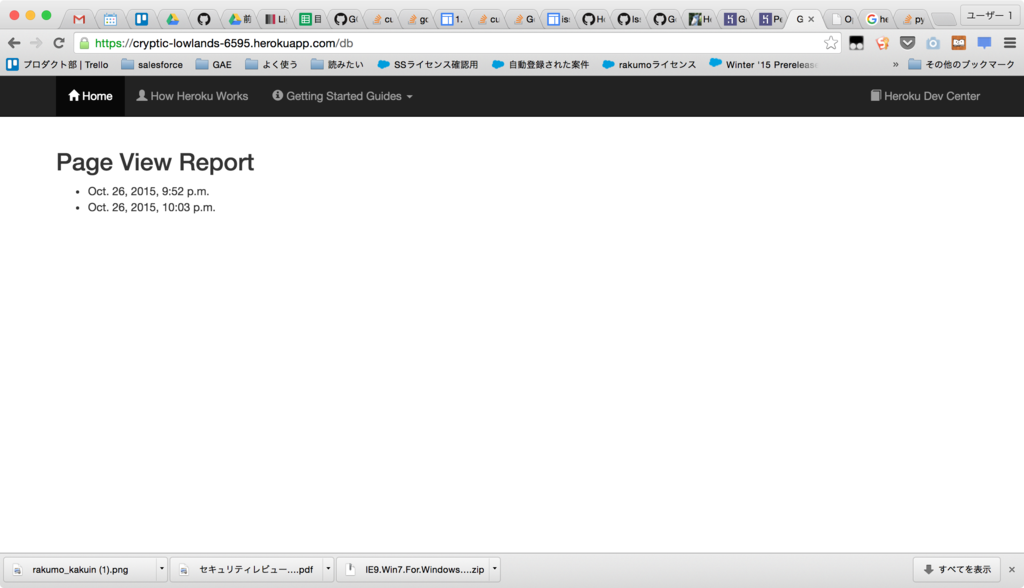Viewport: 1024px width, 588px height.
Task: Open the hamburger menu extension at far right
Action: (x=1009, y=44)
